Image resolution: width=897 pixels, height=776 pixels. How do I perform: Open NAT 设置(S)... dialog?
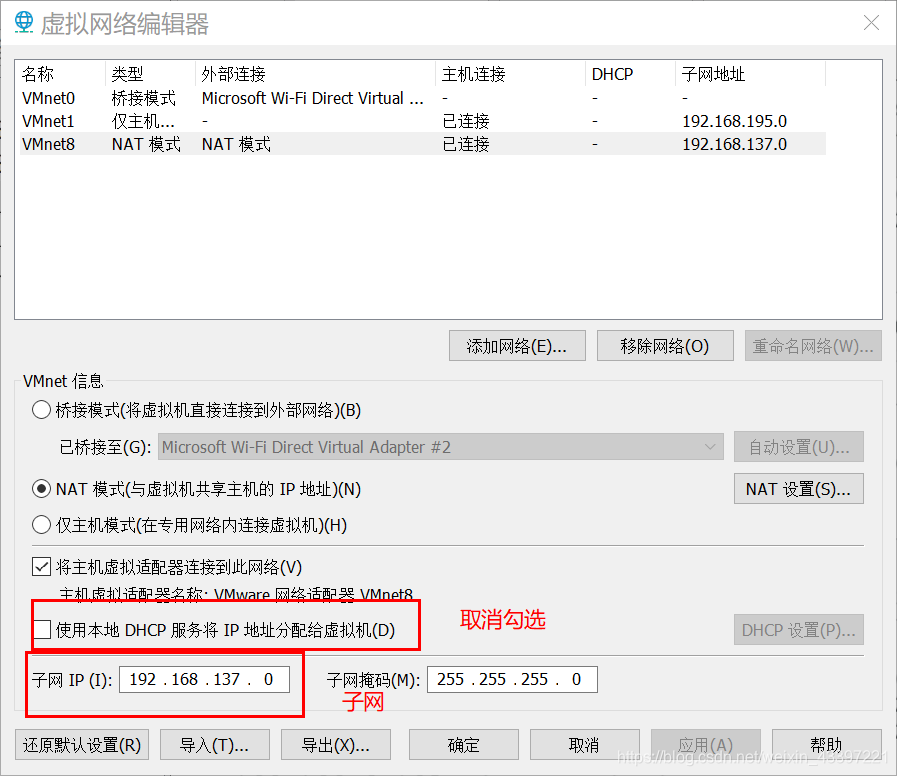(x=799, y=489)
